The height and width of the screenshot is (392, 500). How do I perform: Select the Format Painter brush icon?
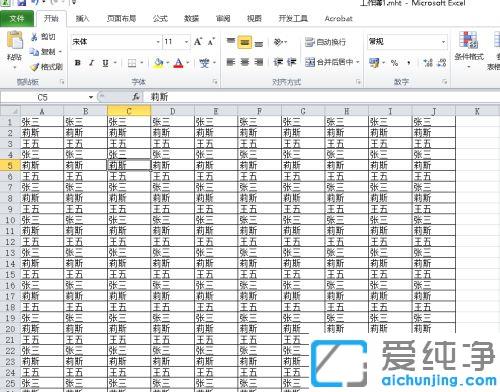(35, 67)
